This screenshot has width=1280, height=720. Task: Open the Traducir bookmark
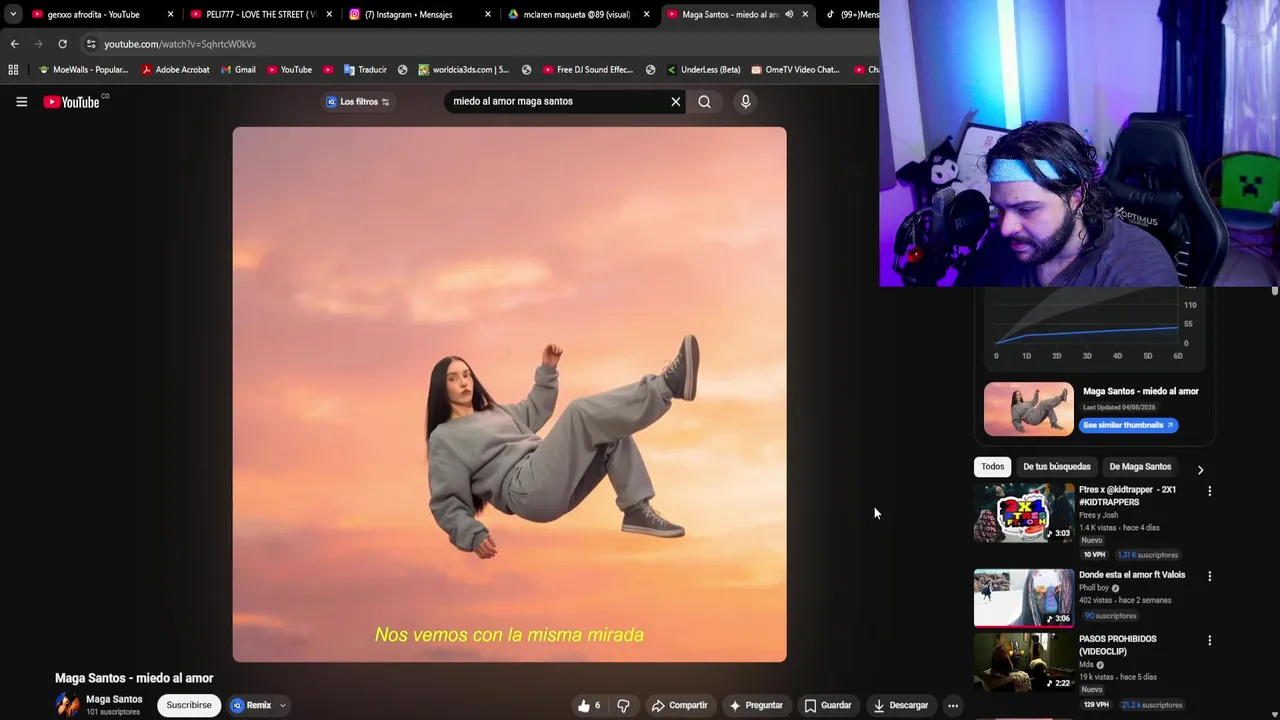[x=365, y=70]
